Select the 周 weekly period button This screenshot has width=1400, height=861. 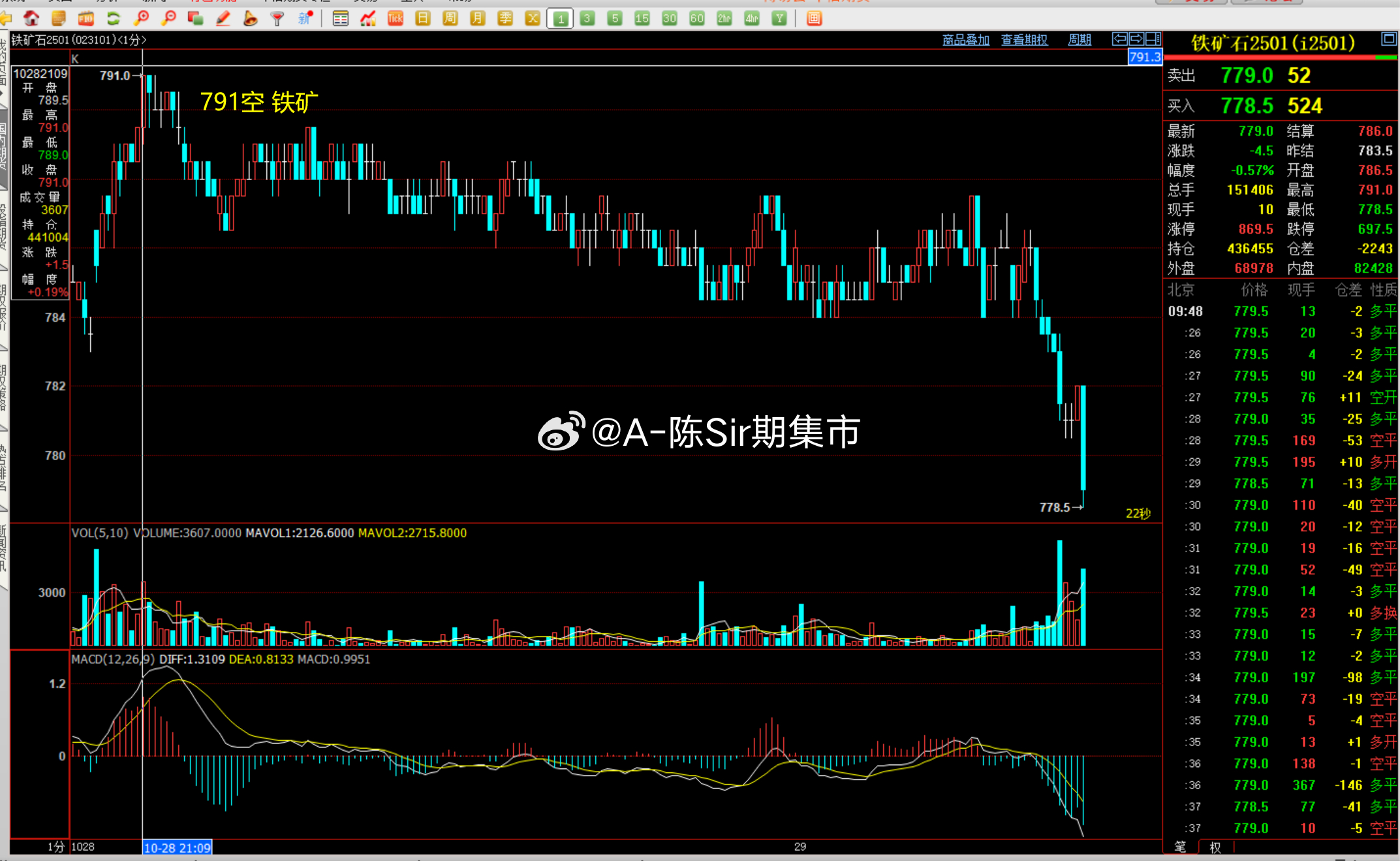tap(450, 19)
